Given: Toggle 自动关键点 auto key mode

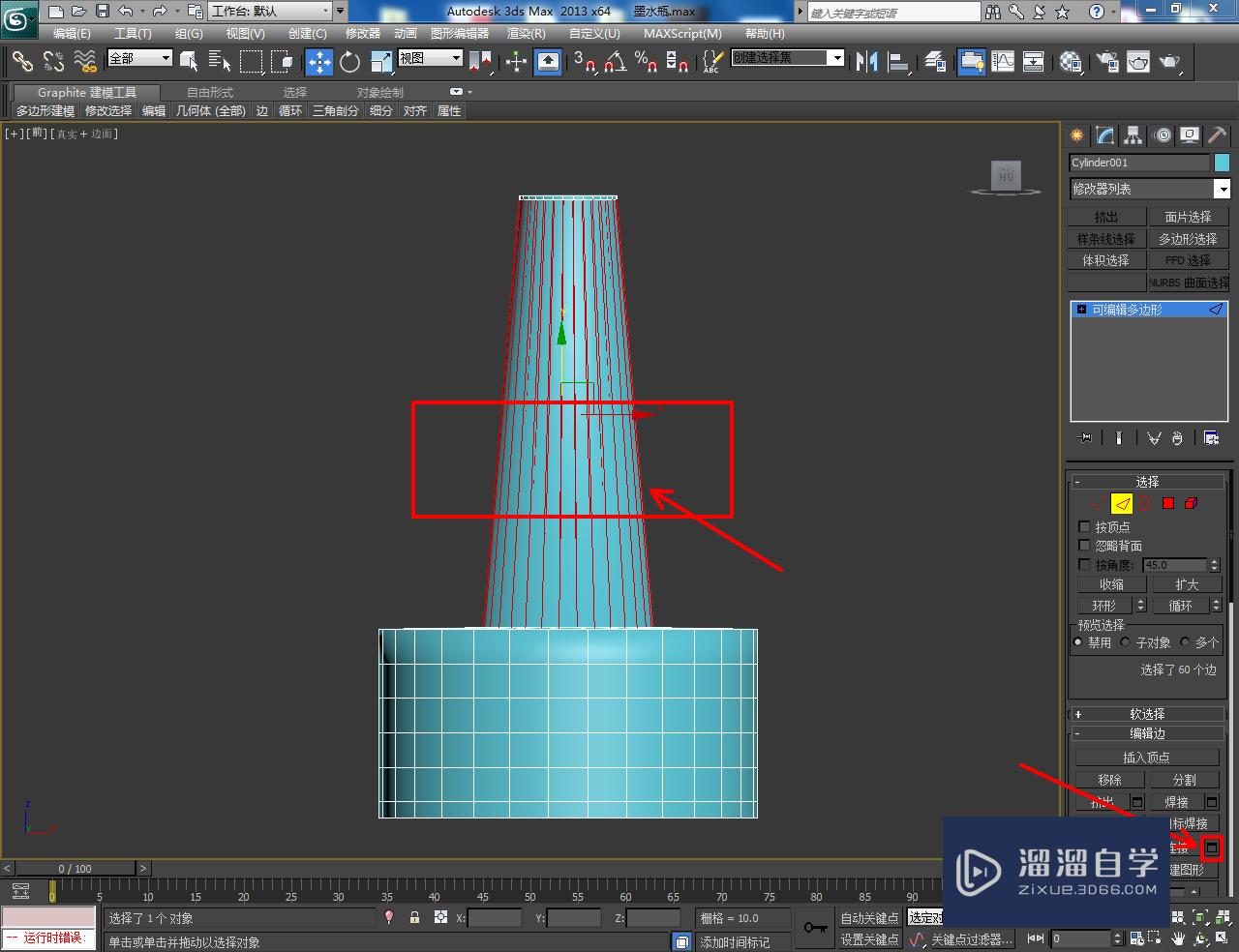Looking at the screenshot, I should tap(869, 918).
